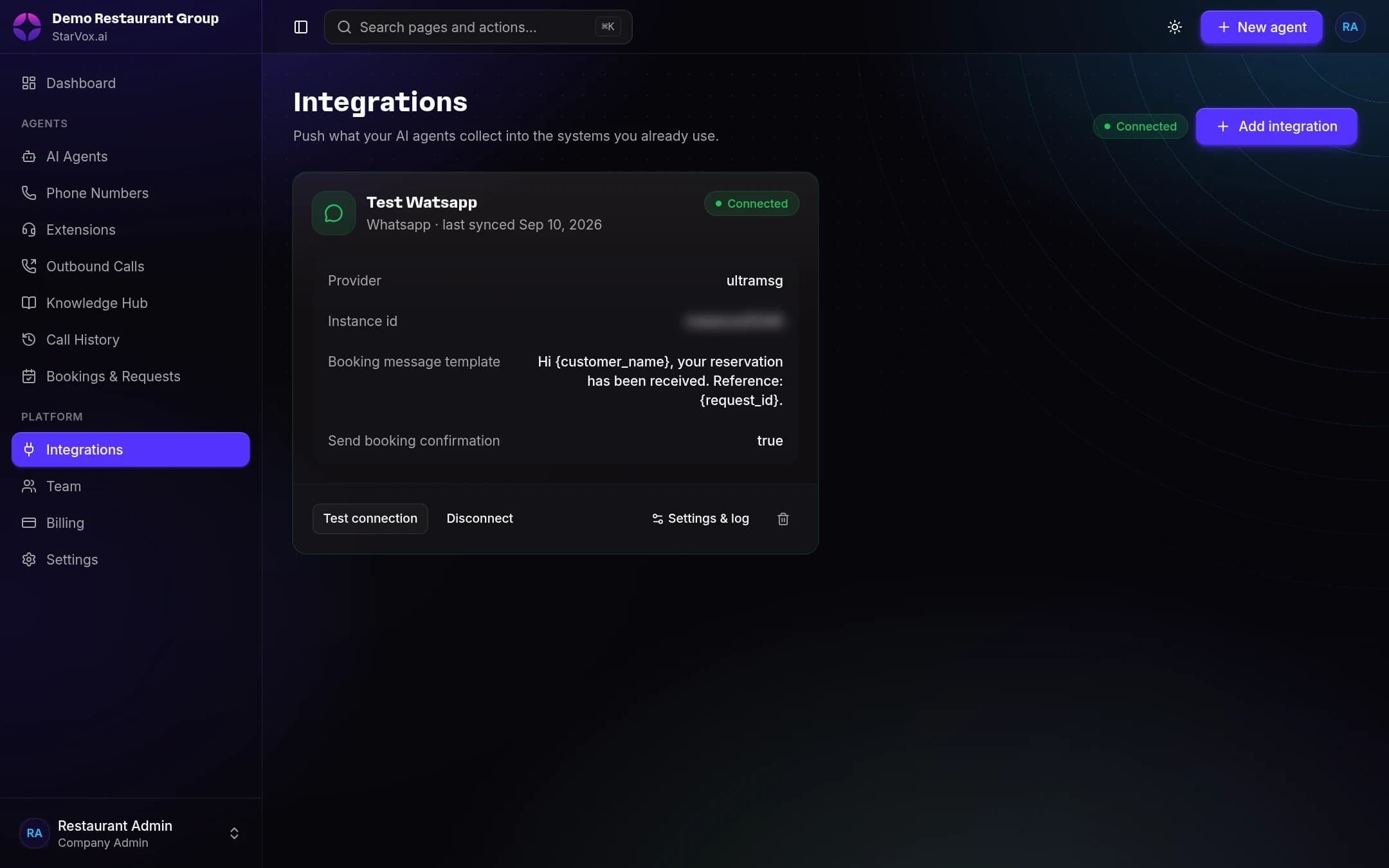
Task: Click the booking message template text
Action: point(660,381)
